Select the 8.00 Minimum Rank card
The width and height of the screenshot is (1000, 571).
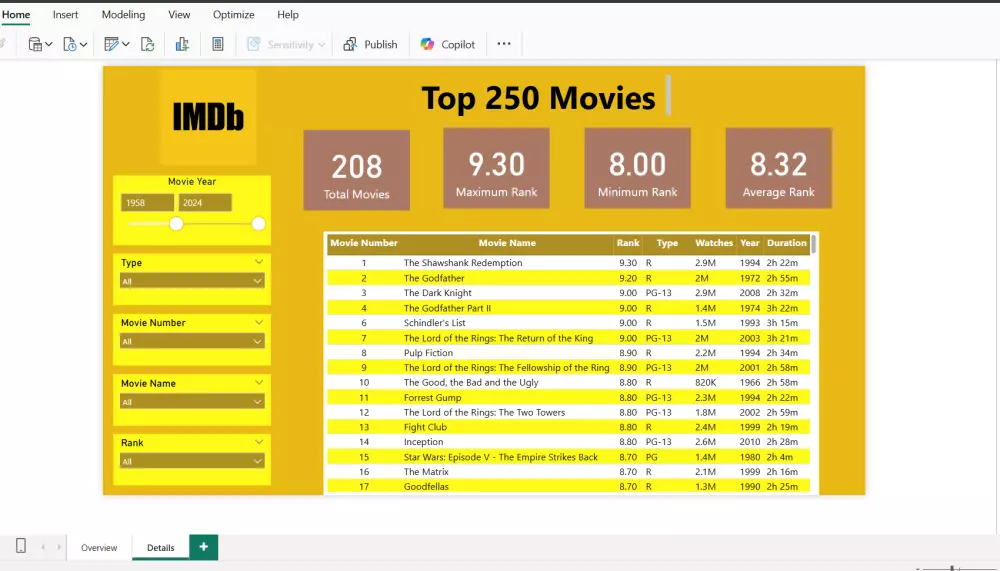coord(637,168)
